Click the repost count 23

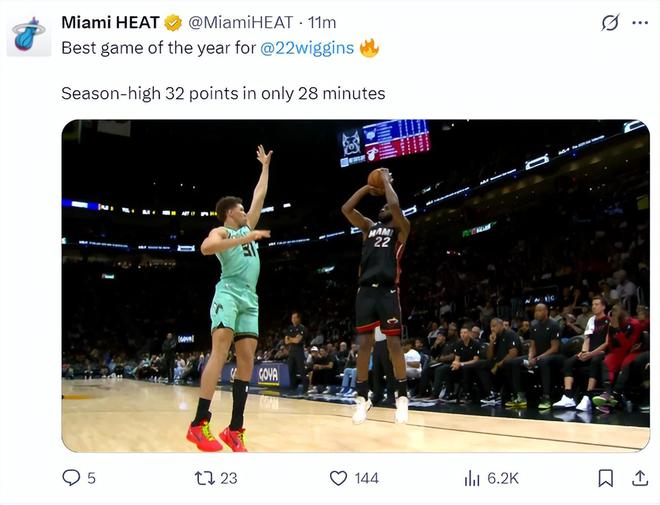coord(229,478)
